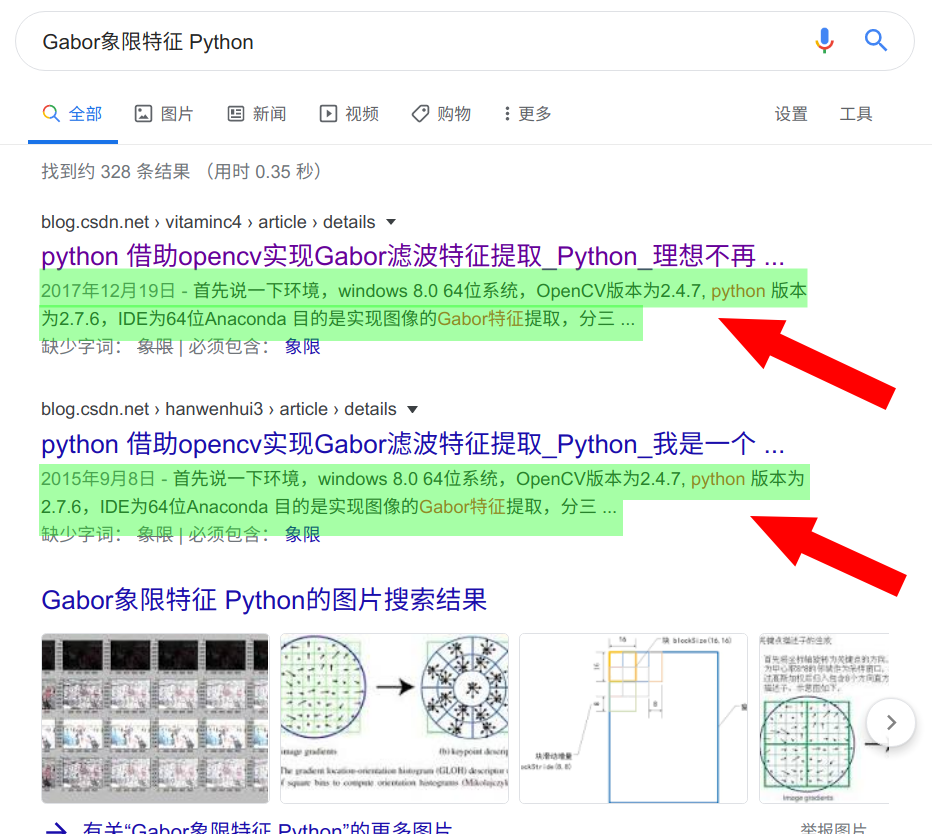Image resolution: width=932 pixels, height=834 pixels.
Task: Click the right arrow on image results carousel
Action: click(889, 722)
